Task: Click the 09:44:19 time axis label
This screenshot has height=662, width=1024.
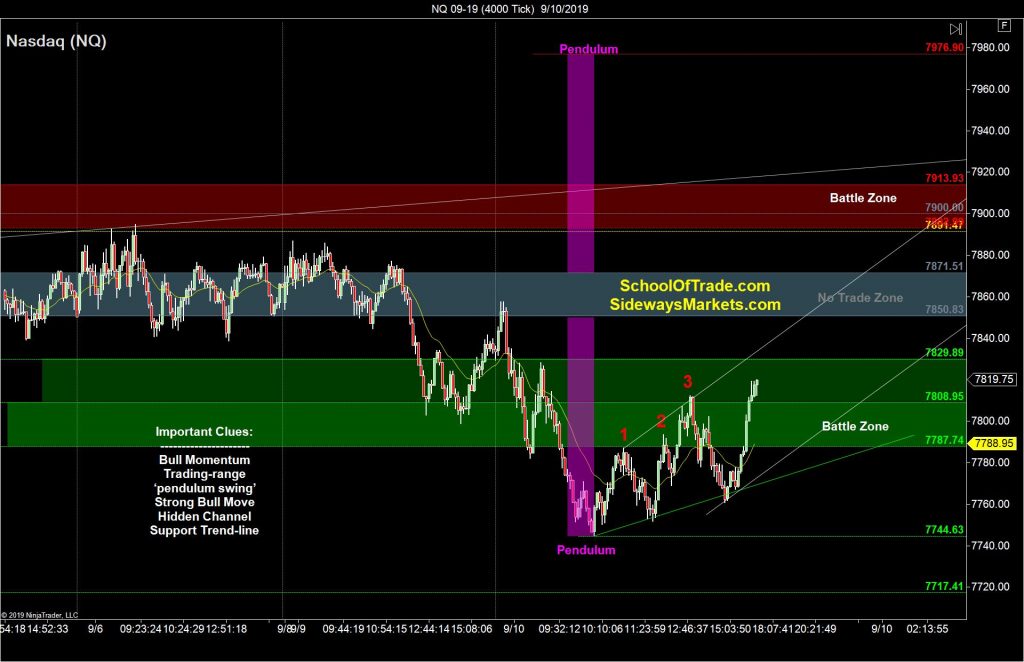Action: pos(344,629)
